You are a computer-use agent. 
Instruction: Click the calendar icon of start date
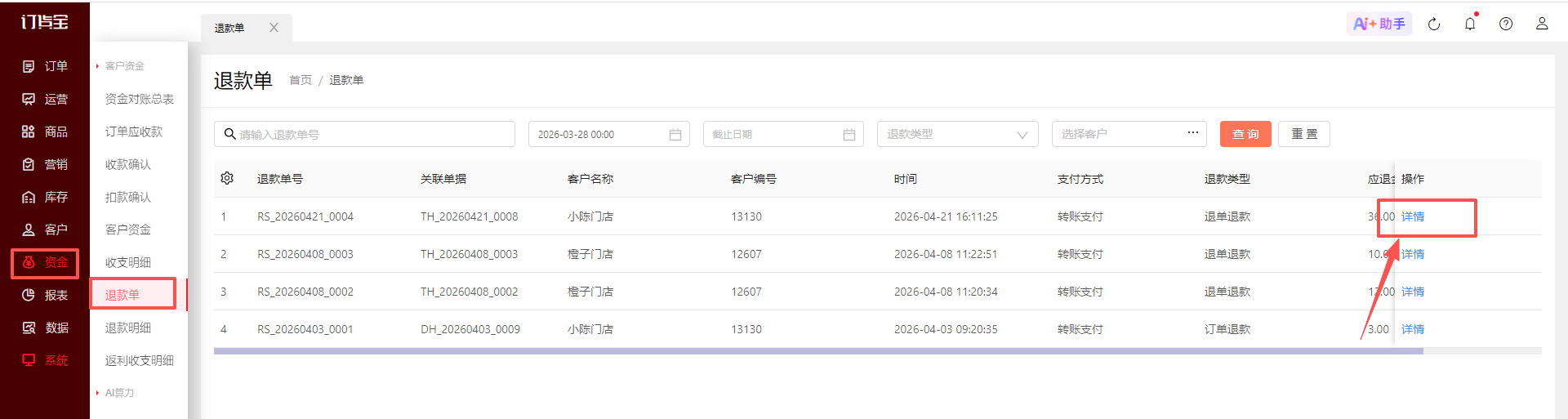tap(675, 134)
